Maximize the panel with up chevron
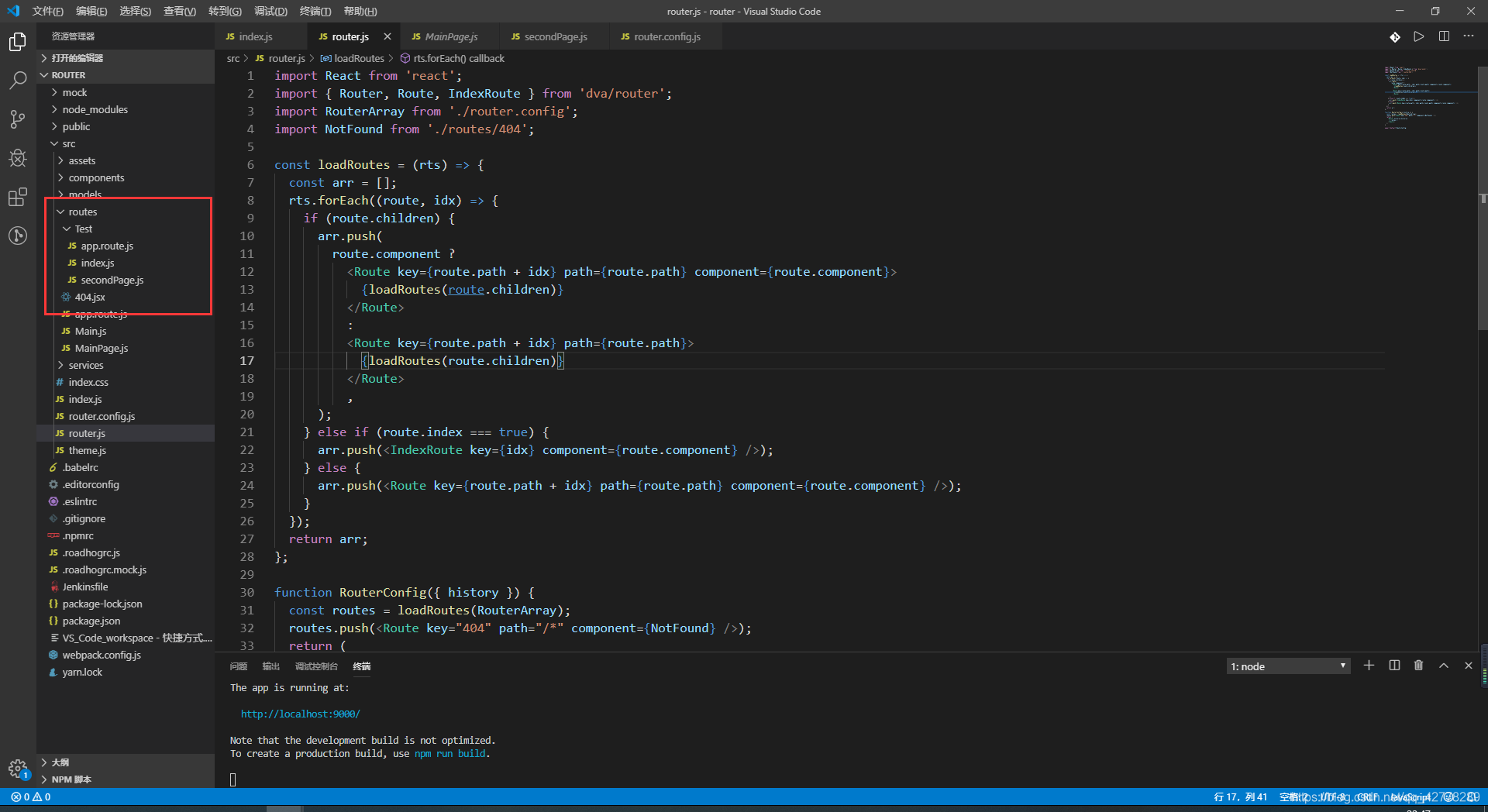1488x812 pixels. coord(1443,666)
